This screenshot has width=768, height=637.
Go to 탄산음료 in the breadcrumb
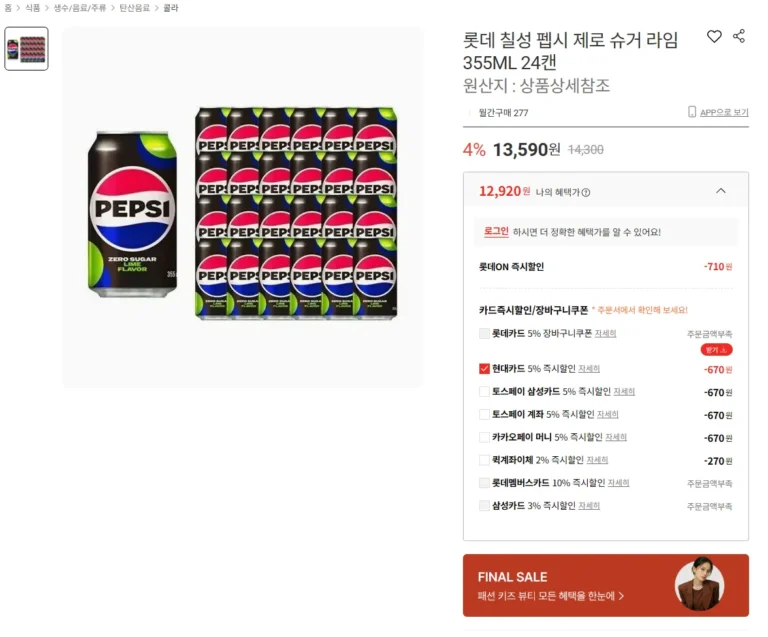tap(134, 7)
